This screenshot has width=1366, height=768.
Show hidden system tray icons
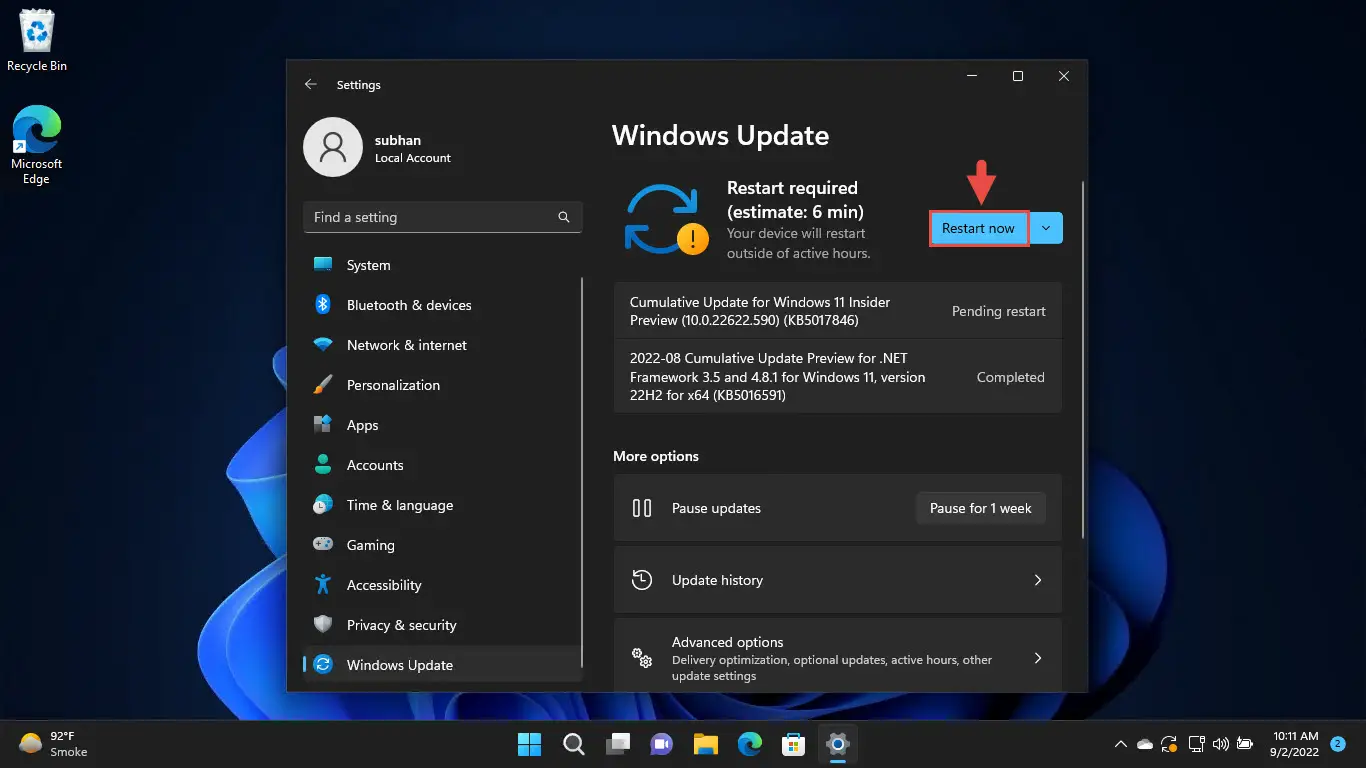1121,744
